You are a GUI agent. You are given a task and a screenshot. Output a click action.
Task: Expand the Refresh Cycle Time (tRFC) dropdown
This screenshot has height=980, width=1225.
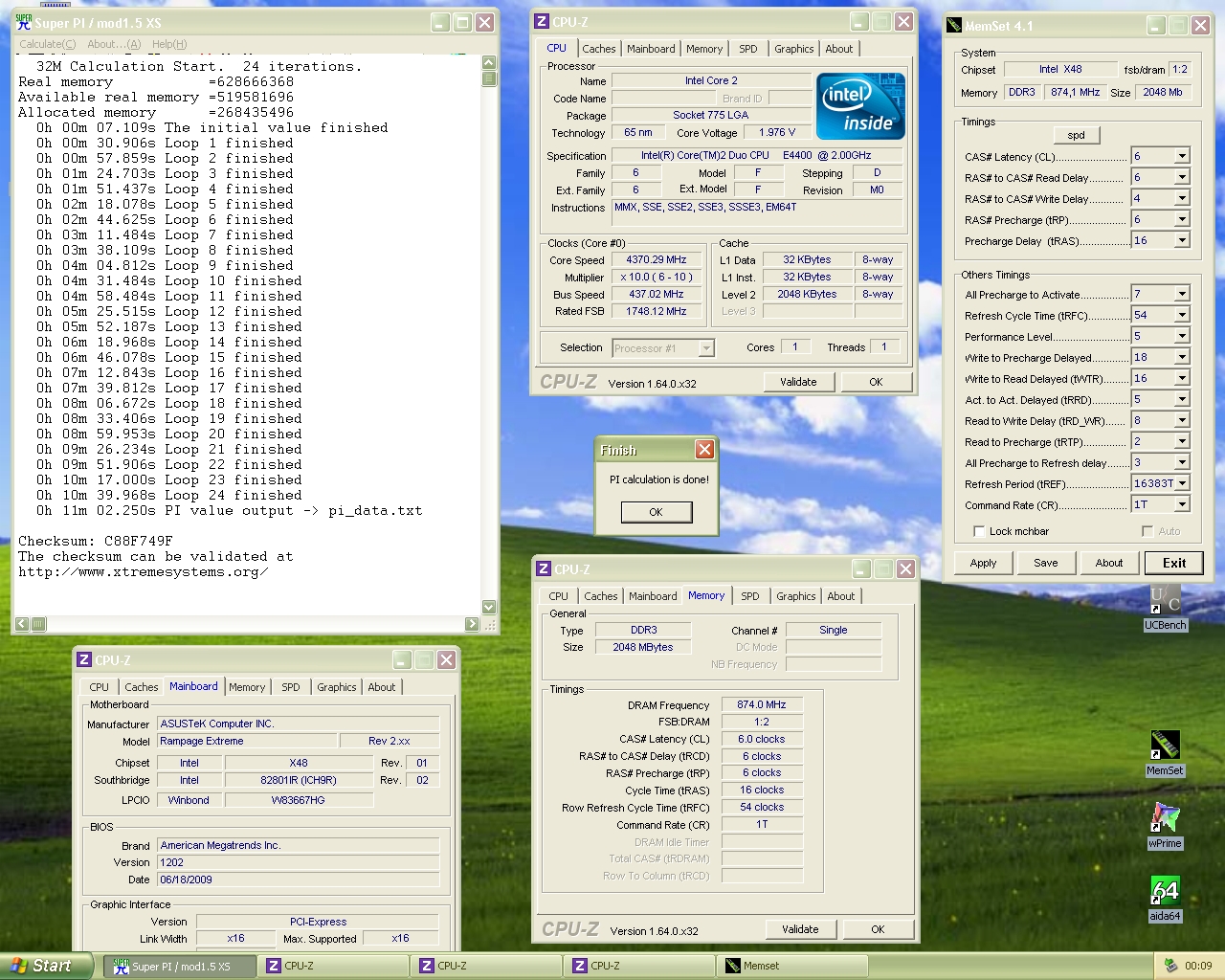pyautogui.click(x=1182, y=315)
